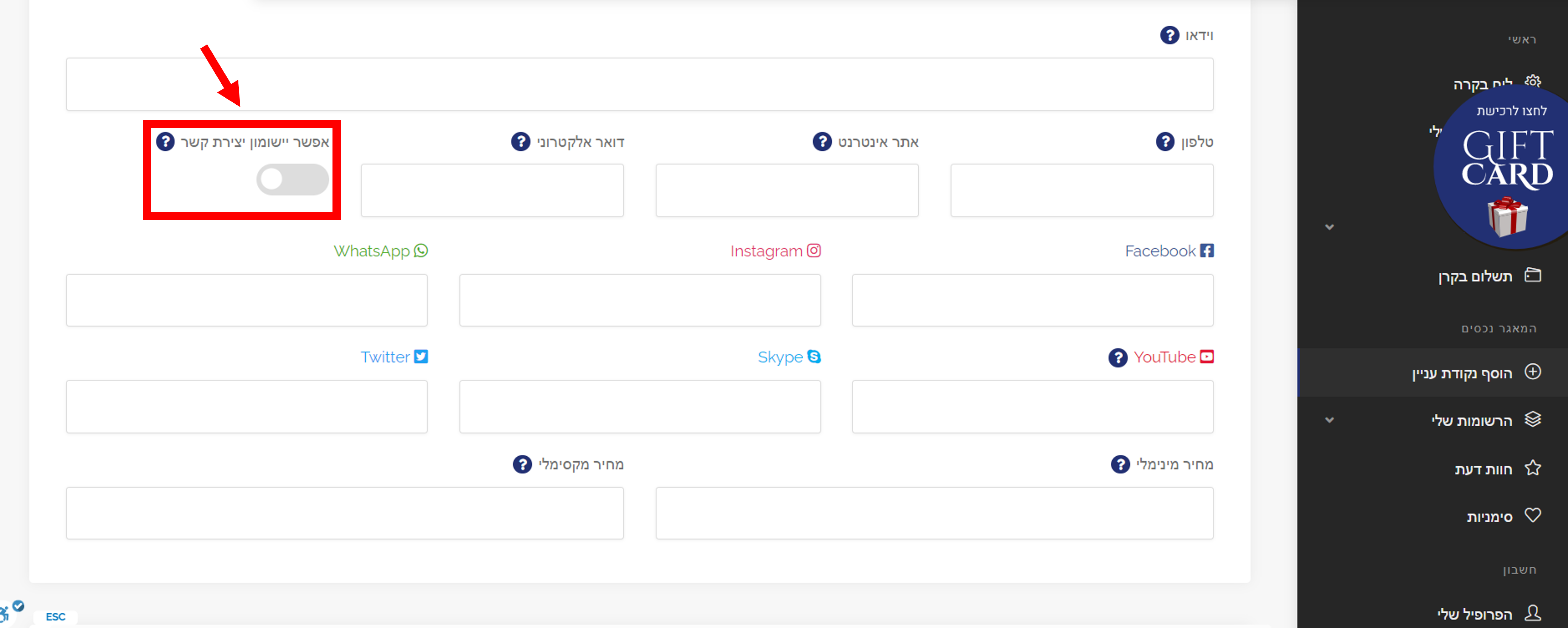Go to סימניות in sidebar

[1489, 517]
